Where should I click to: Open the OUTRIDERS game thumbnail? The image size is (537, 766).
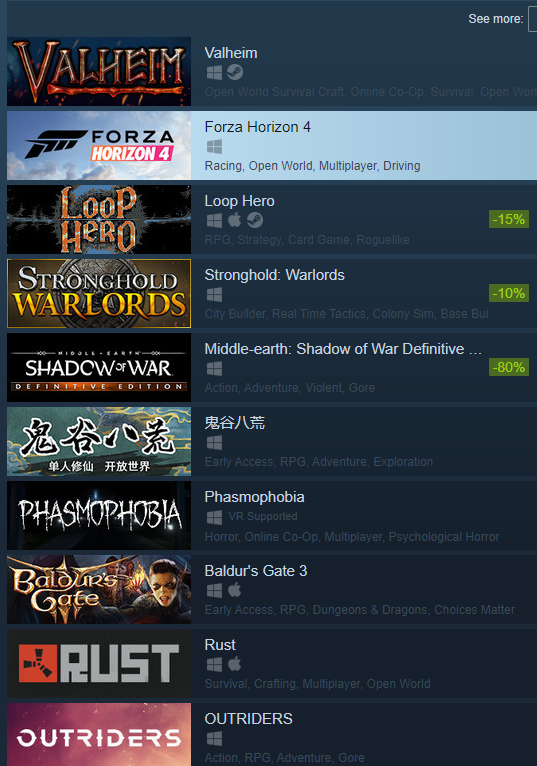[99, 735]
